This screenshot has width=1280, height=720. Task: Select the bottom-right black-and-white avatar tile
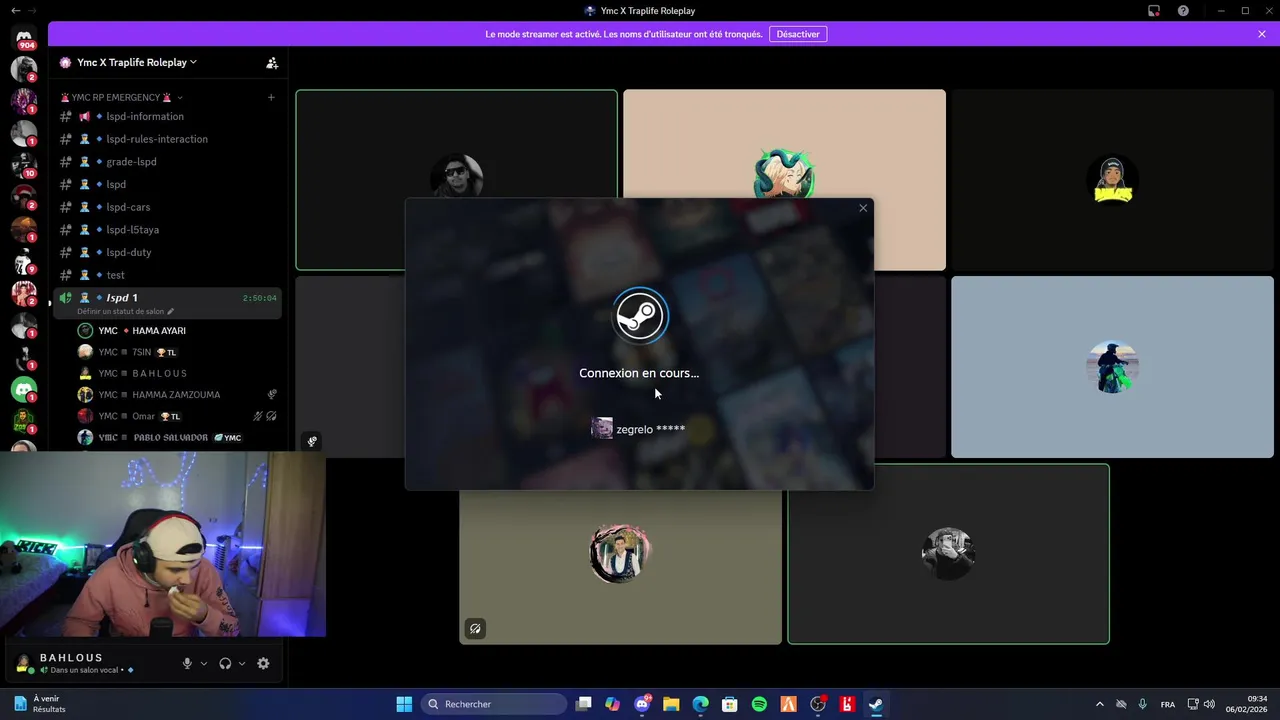click(948, 554)
